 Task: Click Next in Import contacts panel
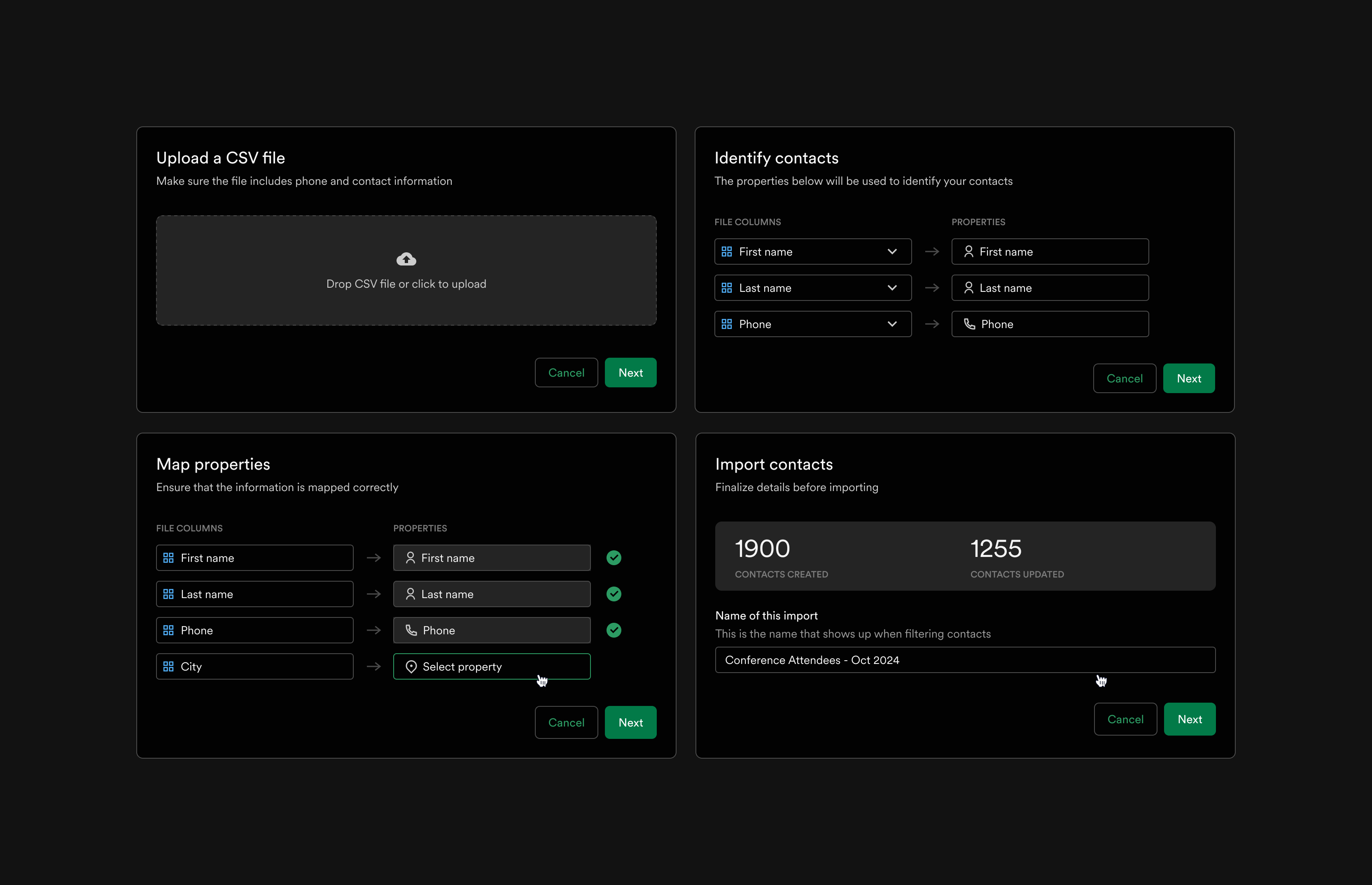click(1189, 719)
